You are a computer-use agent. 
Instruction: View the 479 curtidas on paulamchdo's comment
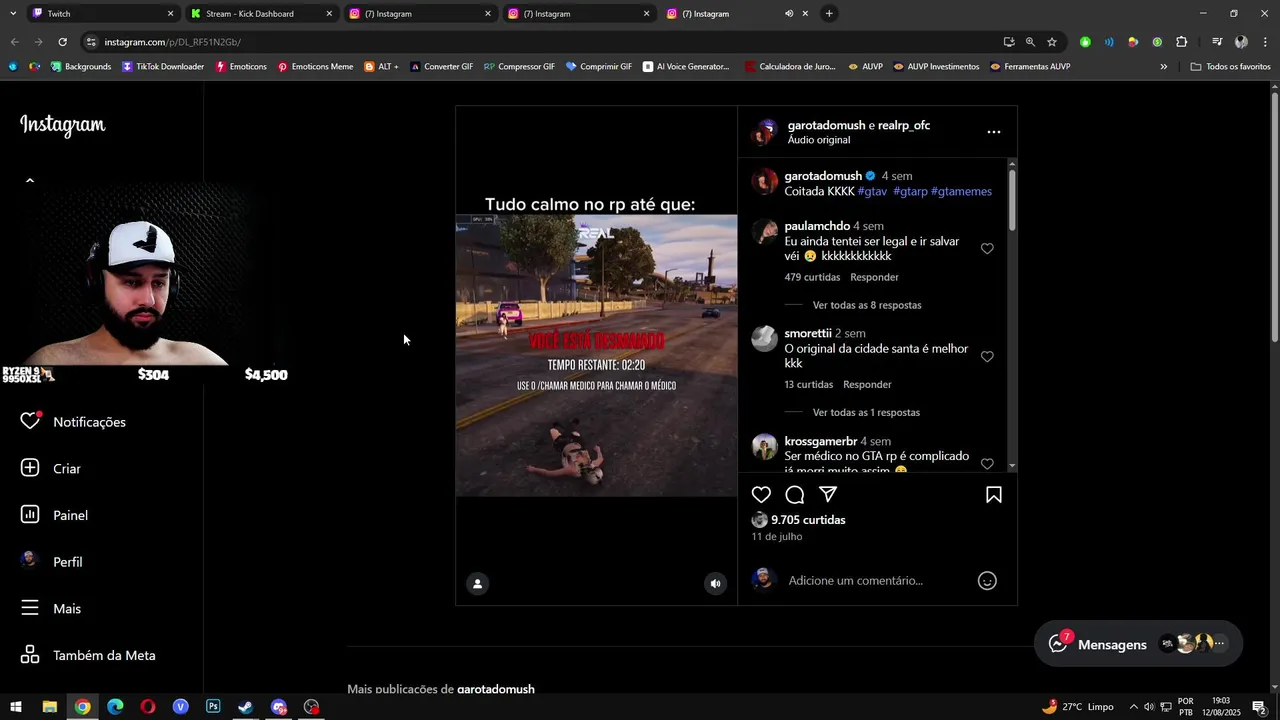(812, 277)
